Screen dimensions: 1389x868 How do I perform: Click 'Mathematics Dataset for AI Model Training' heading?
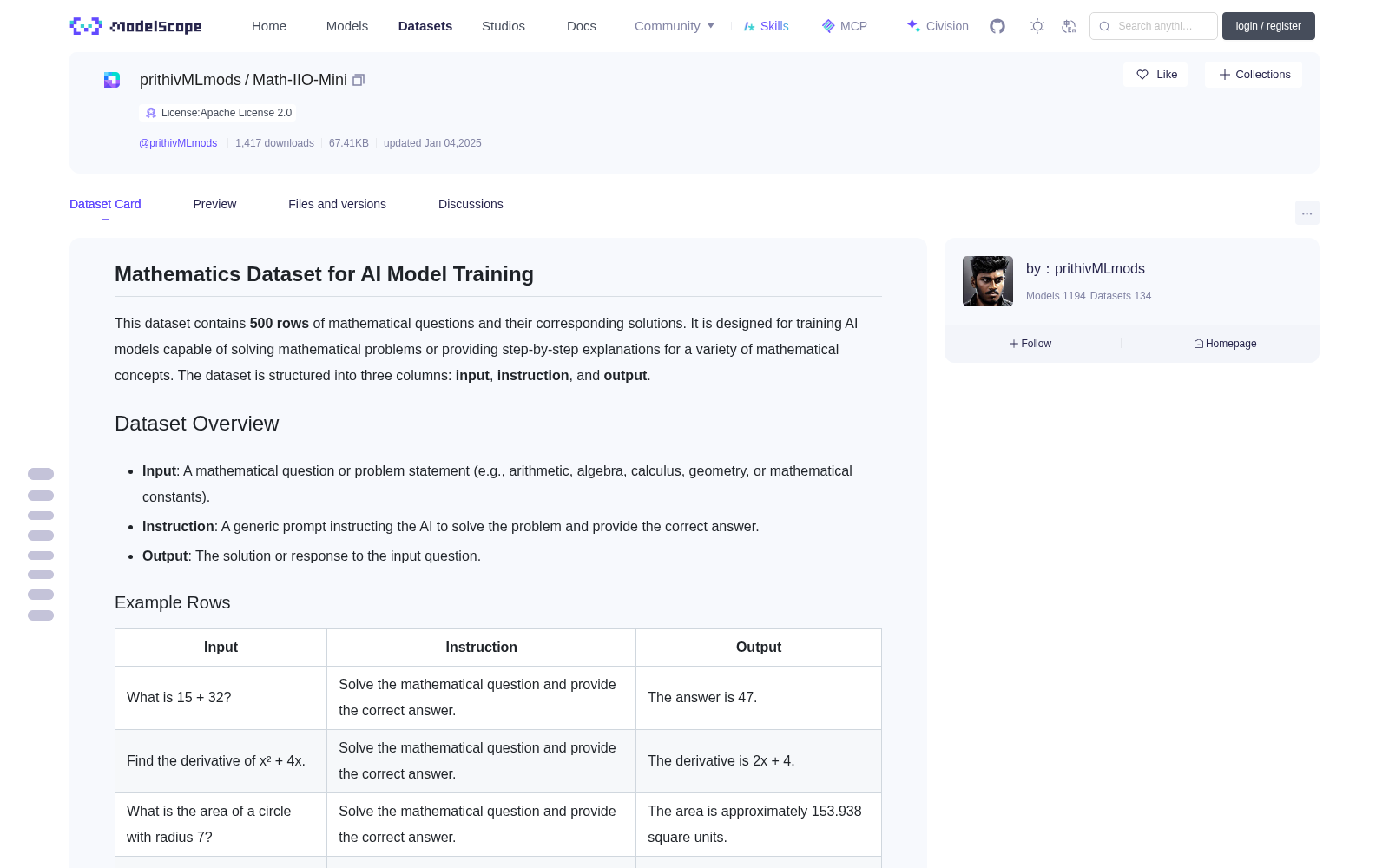click(324, 274)
